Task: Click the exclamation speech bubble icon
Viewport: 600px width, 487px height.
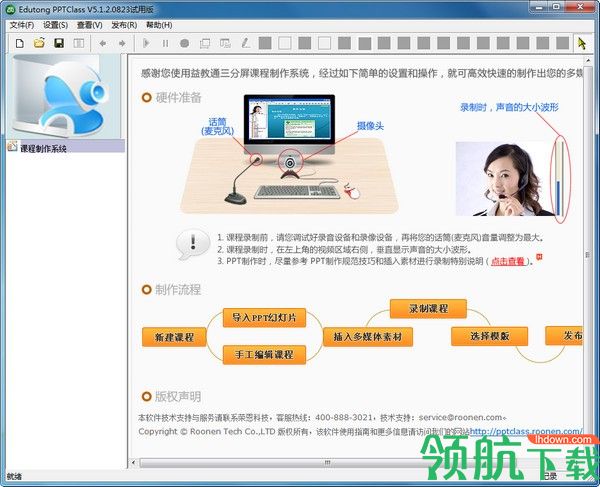Action: click(192, 244)
